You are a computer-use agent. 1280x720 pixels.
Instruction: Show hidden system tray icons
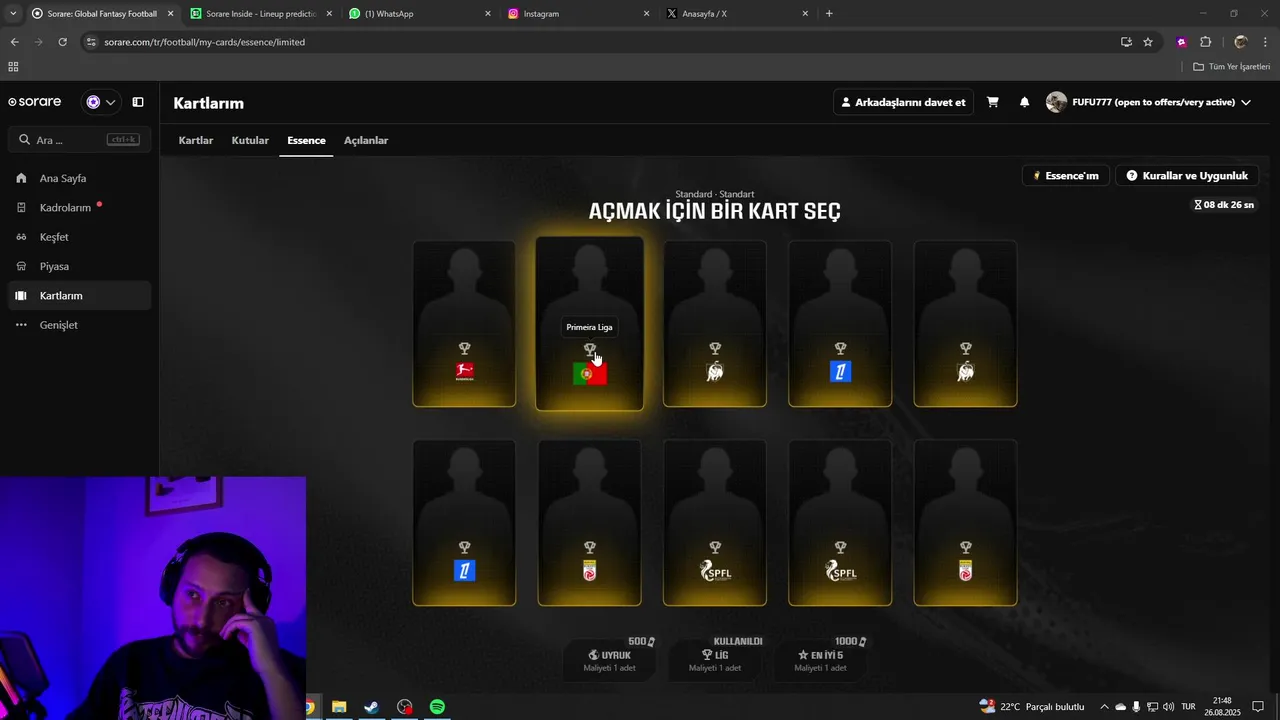pyautogui.click(x=1104, y=707)
